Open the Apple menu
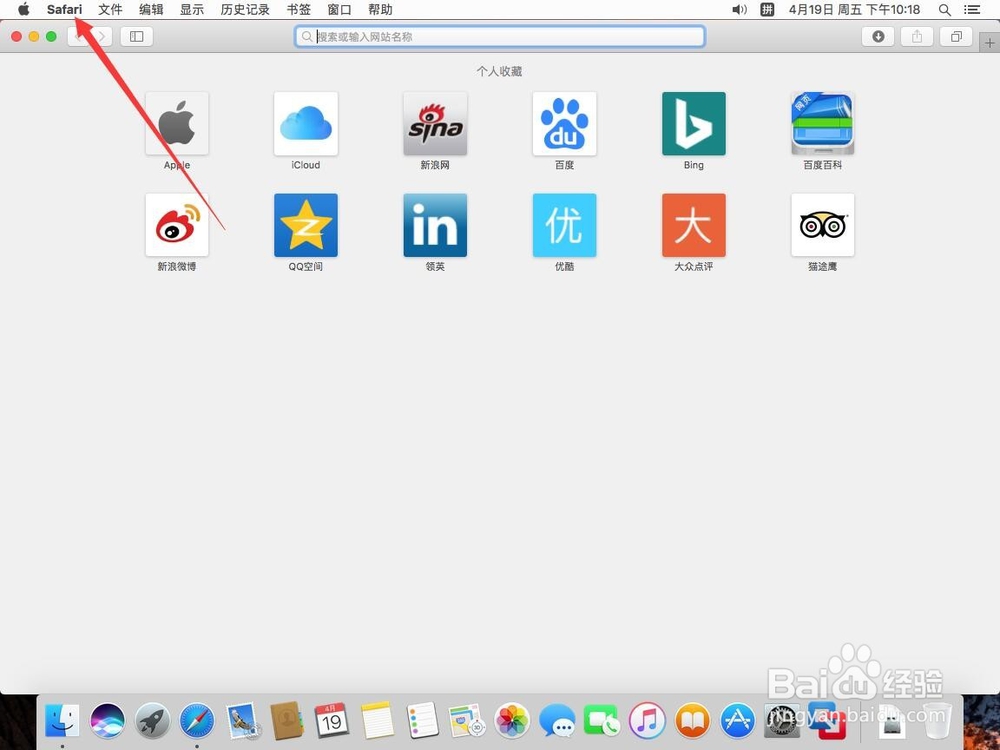The height and width of the screenshot is (750, 1000). pyautogui.click(x=24, y=9)
